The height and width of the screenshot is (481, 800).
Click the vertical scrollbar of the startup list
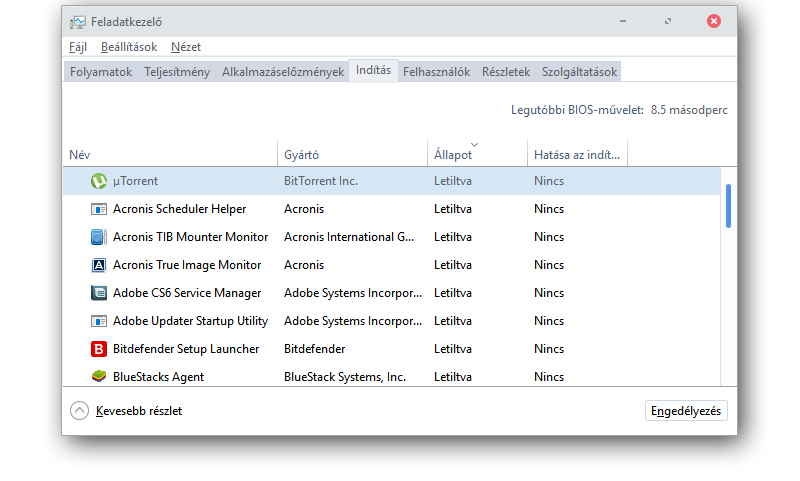pyautogui.click(x=728, y=205)
